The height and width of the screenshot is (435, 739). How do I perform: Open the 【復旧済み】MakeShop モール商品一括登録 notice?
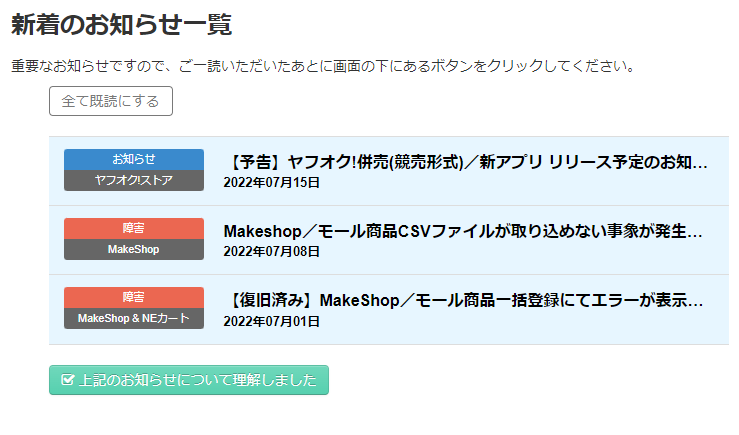click(465, 300)
